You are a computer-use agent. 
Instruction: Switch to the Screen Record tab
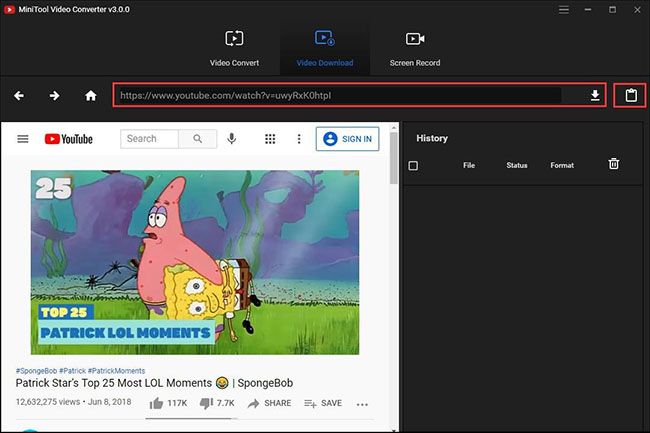click(x=415, y=49)
